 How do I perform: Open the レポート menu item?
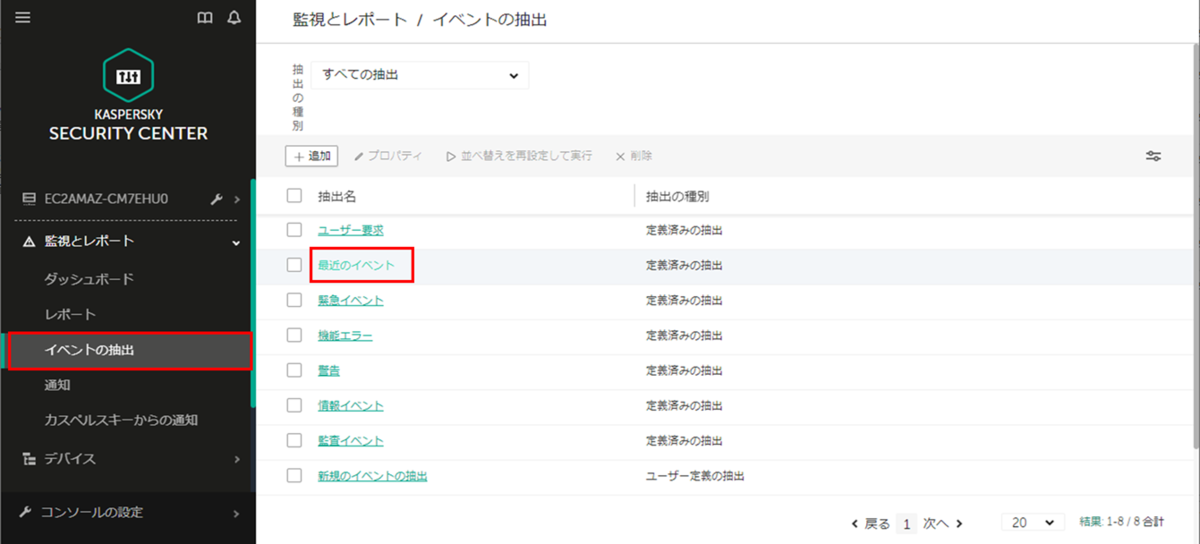pyautogui.click(x=70, y=314)
